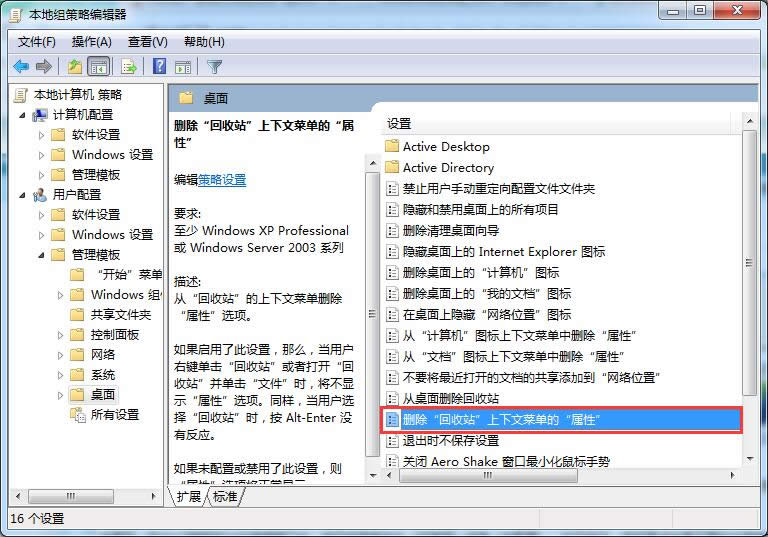Expand Windows 设置 under 计算机配置
768x537 pixels.
click(42, 155)
